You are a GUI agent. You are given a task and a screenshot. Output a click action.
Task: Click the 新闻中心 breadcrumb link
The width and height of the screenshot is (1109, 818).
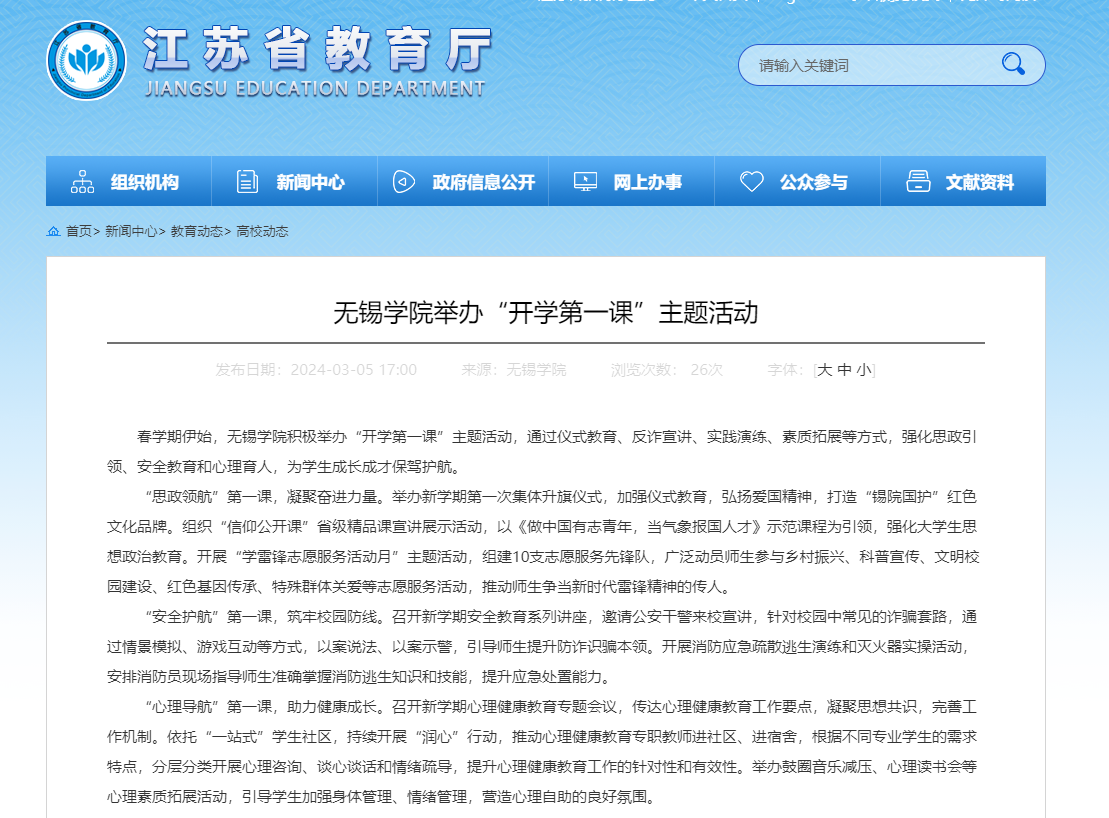(131, 231)
